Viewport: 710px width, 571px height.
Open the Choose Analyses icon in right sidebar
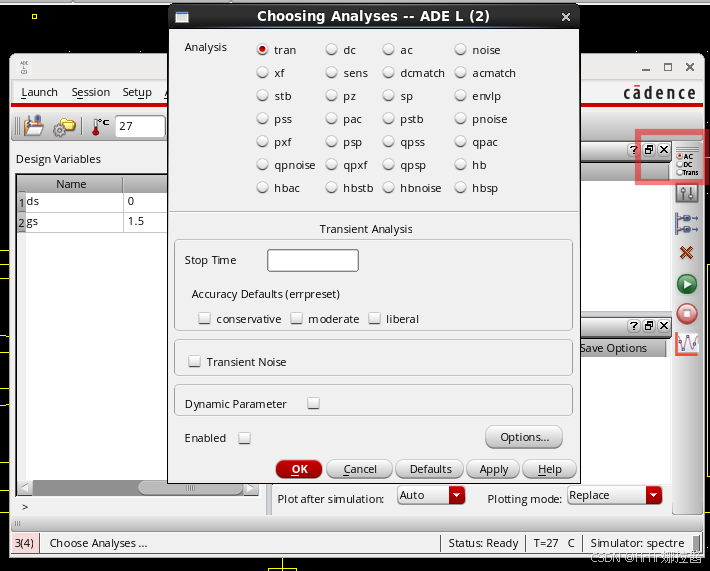(x=687, y=164)
